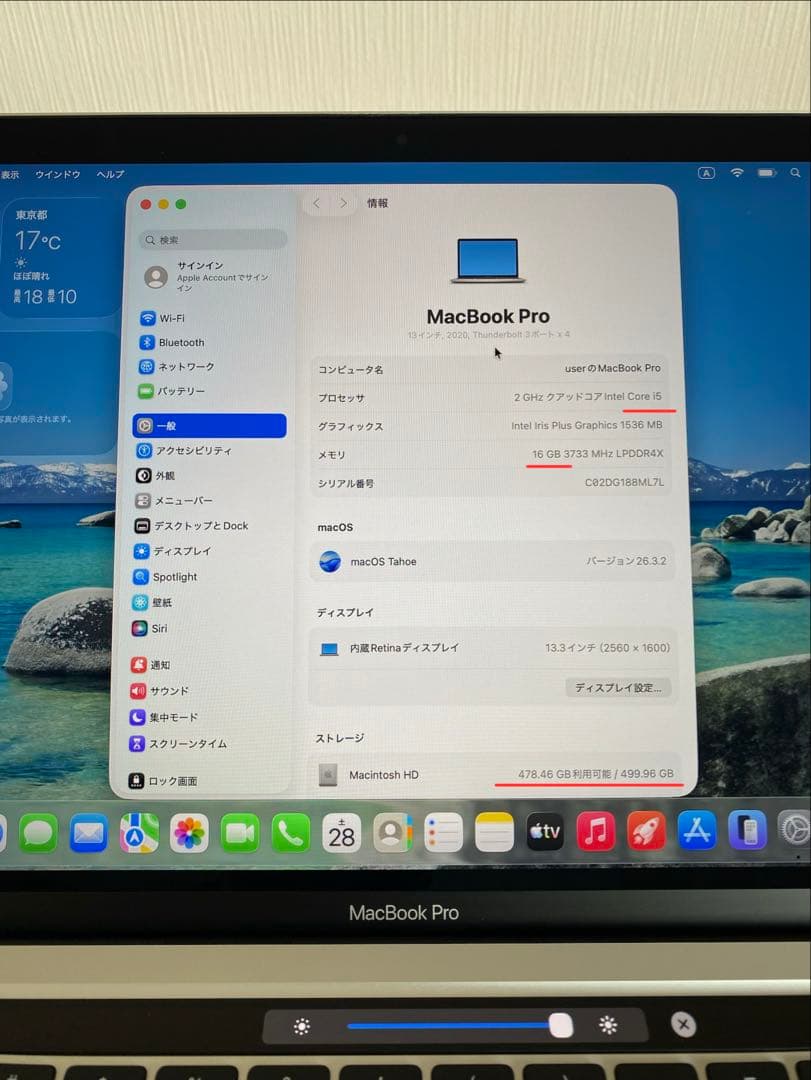The height and width of the screenshot is (1080, 811).
Task: Click the 16 GB 3733 MHz memory value
Action: coord(597,453)
